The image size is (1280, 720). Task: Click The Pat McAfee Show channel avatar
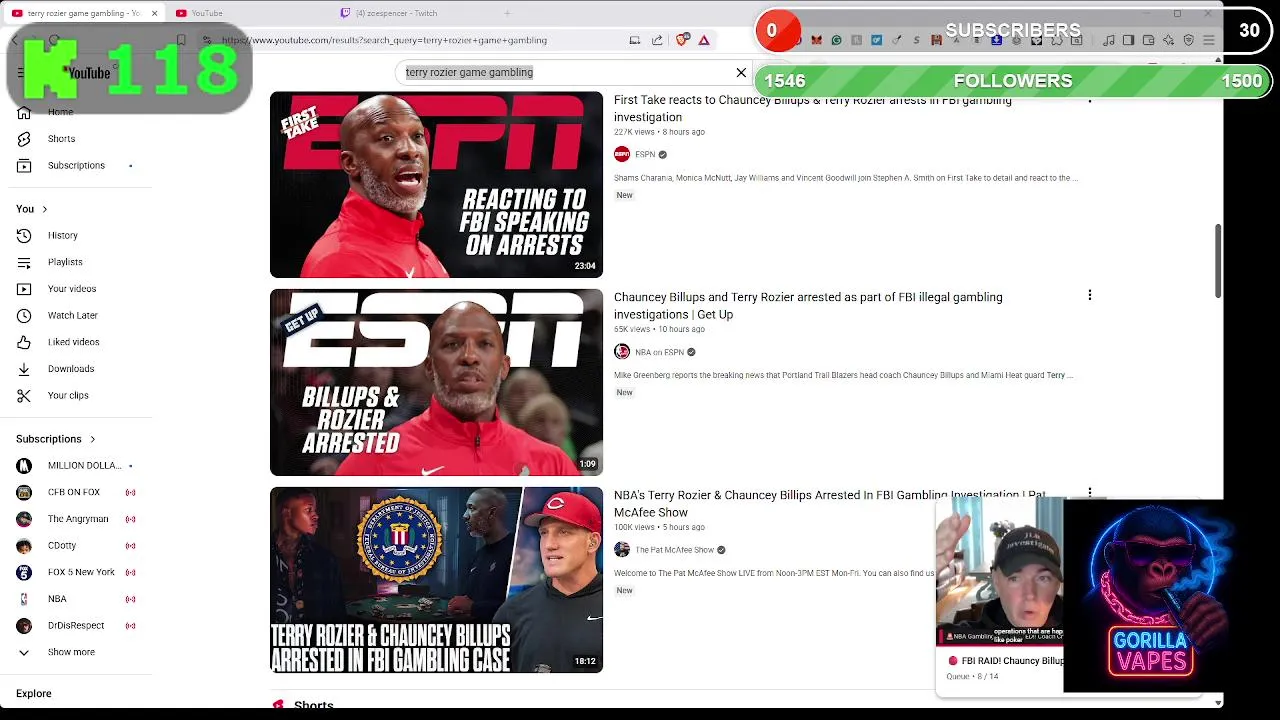coord(622,549)
